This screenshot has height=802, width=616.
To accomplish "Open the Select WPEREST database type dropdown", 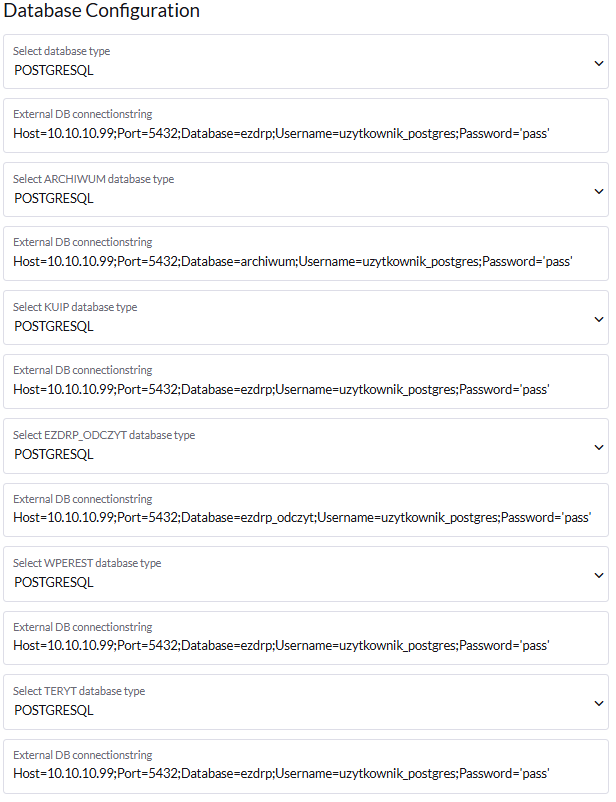I will [300, 574].
